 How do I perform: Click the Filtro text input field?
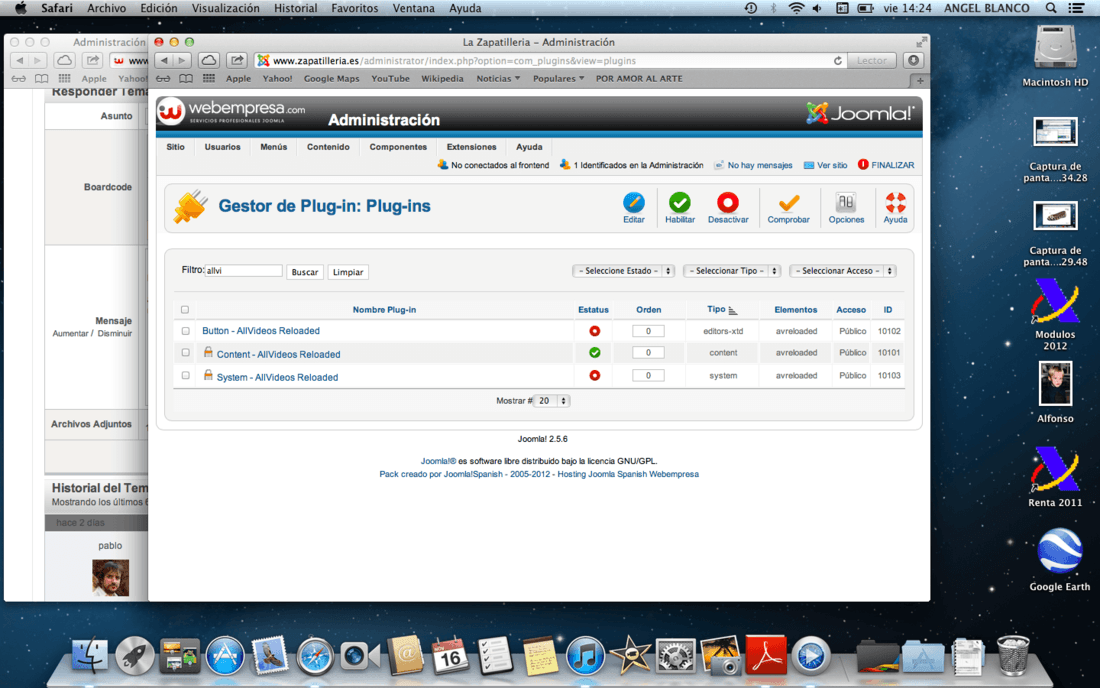pos(243,271)
